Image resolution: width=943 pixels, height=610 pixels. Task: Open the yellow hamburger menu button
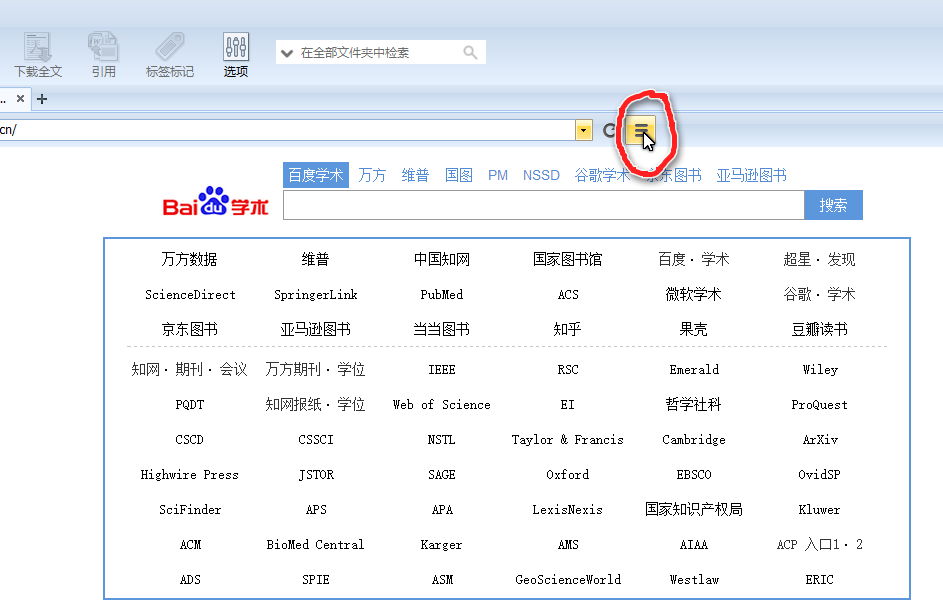(640, 130)
